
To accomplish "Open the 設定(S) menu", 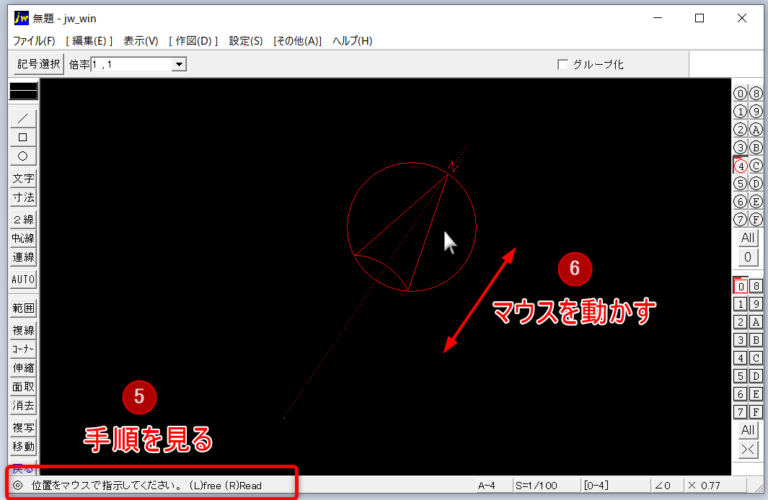I will pyautogui.click(x=246, y=41).
